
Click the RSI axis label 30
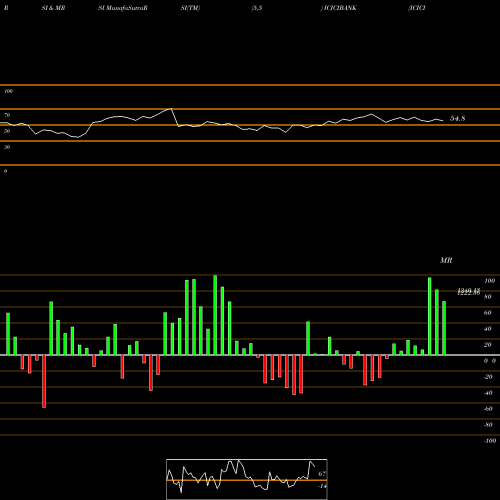[7, 147]
